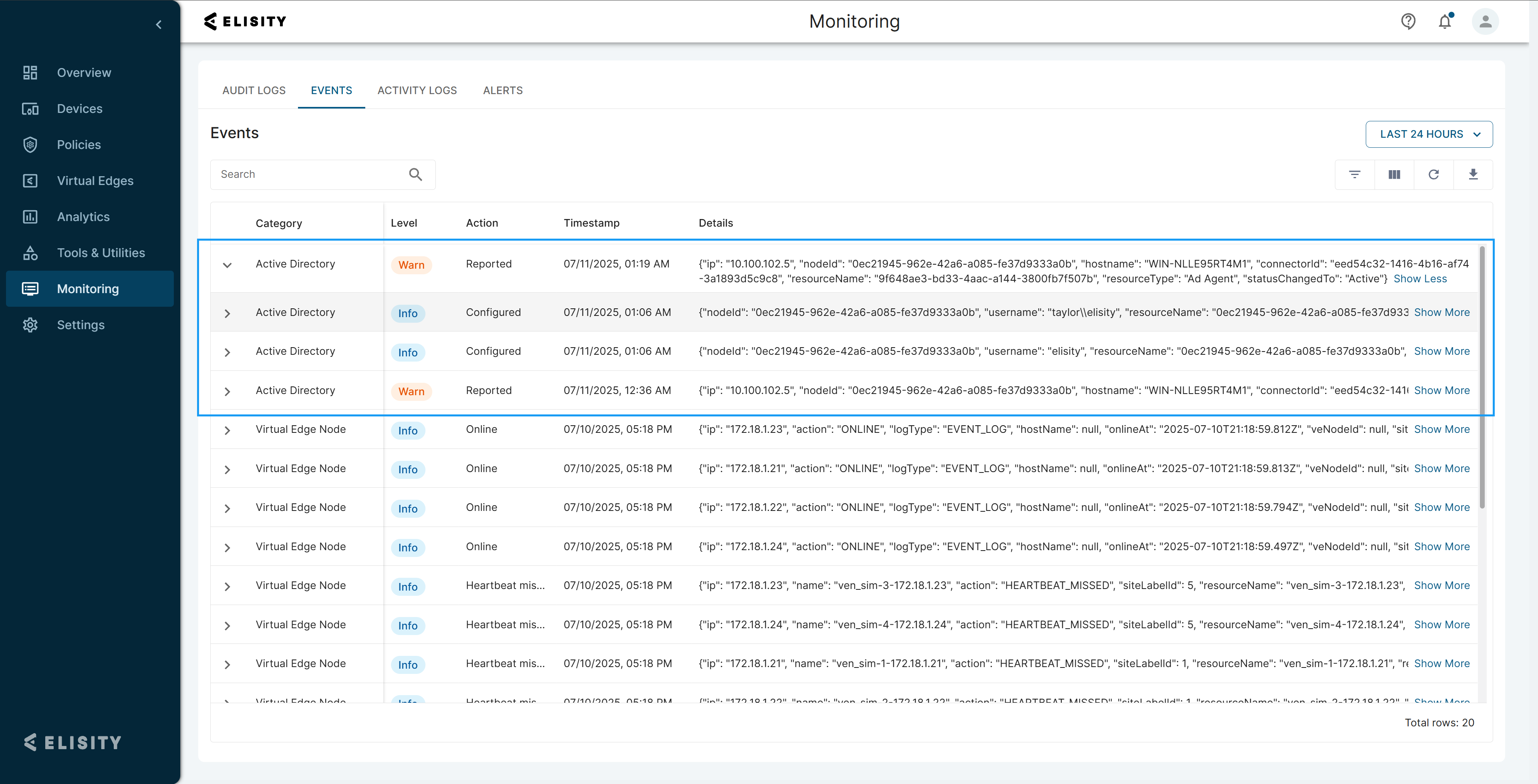This screenshot has height=784, width=1538.
Task: Show More for ven_sim-4 heartbeat missed event
Action: (1442, 625)
